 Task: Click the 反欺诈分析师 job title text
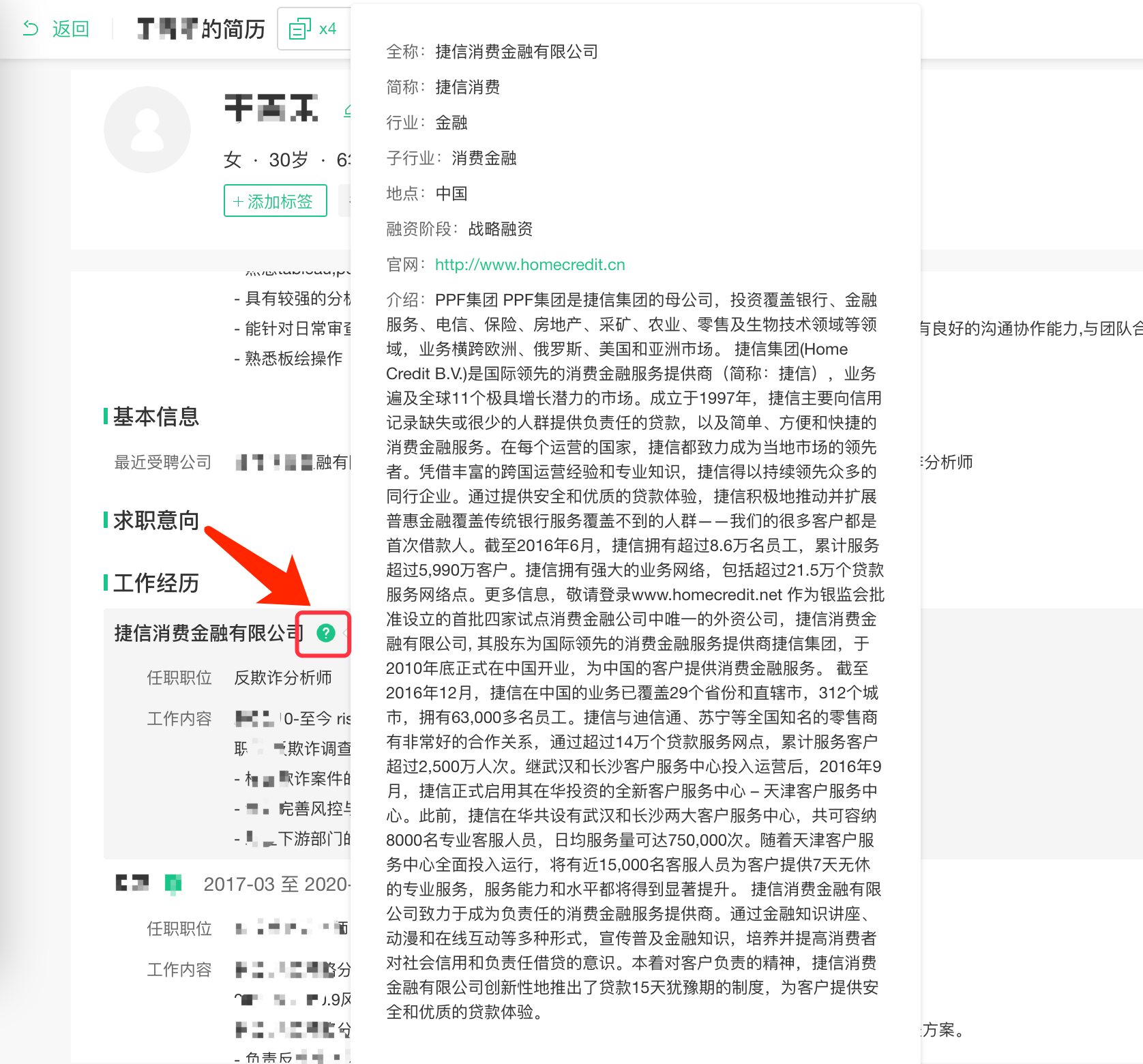[x=283, y=677]
